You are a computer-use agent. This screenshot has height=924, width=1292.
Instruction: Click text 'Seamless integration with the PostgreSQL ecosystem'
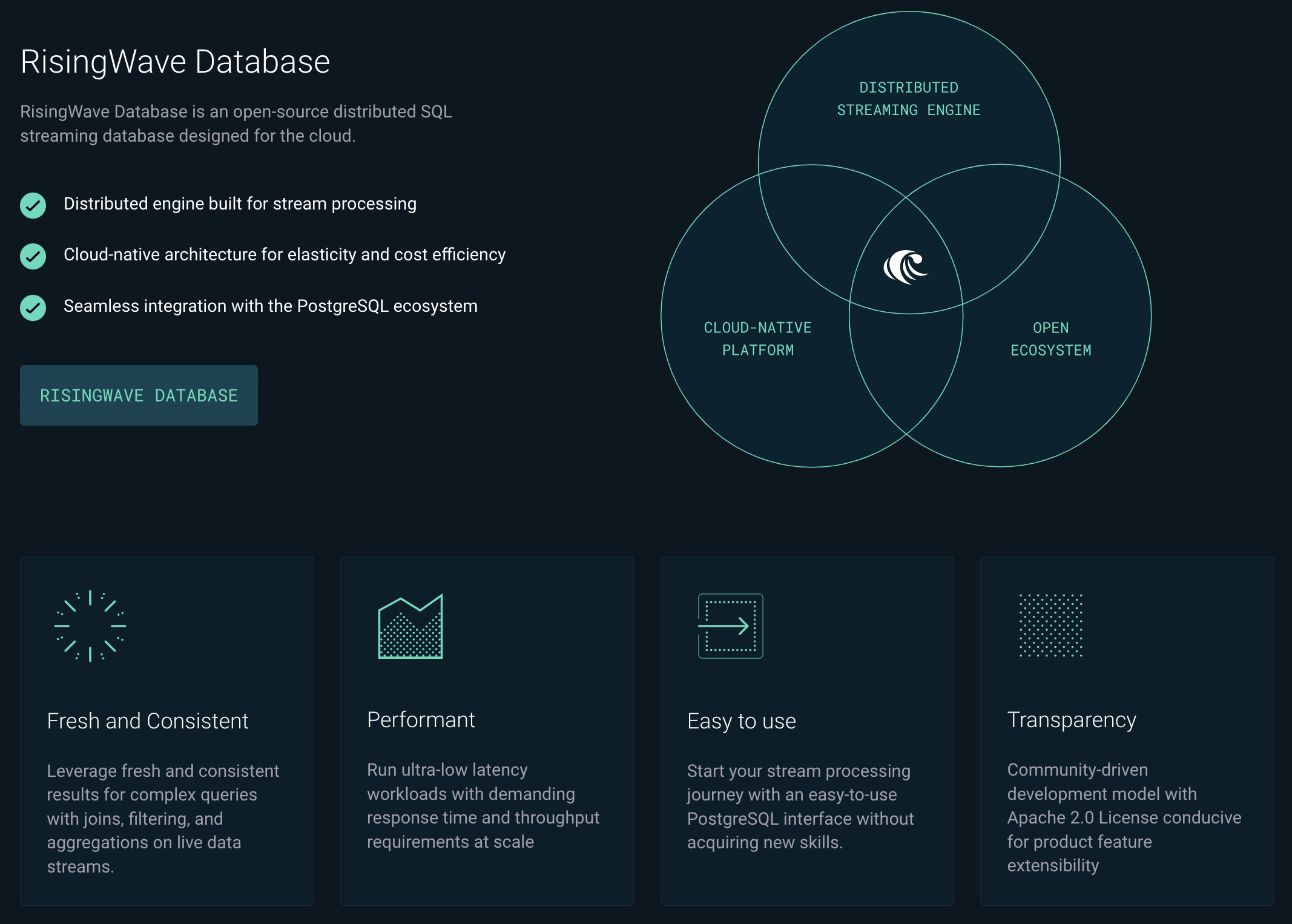point(271,306)
